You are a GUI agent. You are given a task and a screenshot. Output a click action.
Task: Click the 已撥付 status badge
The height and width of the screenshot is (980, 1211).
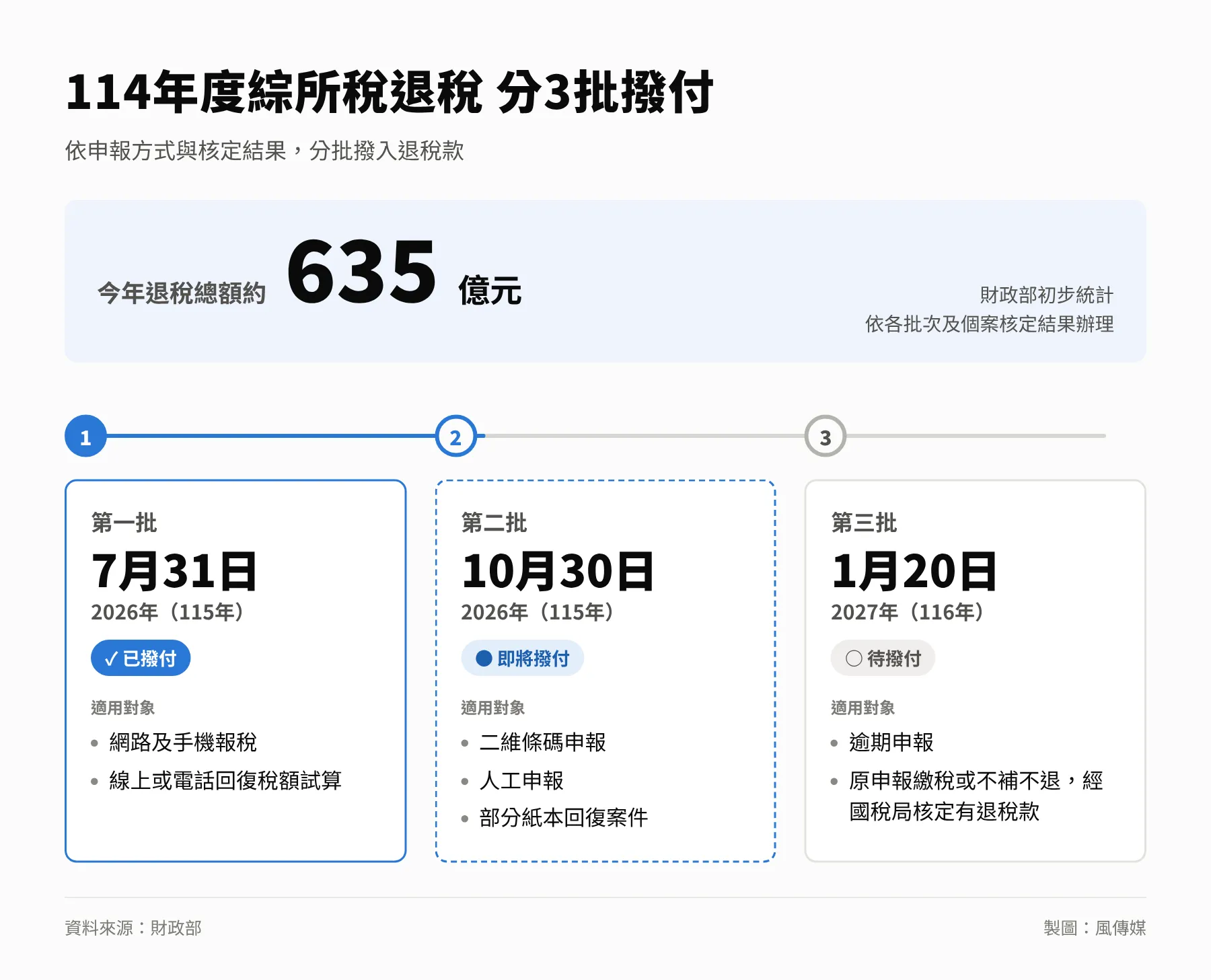pyautogui.click(x=141, y=658)
